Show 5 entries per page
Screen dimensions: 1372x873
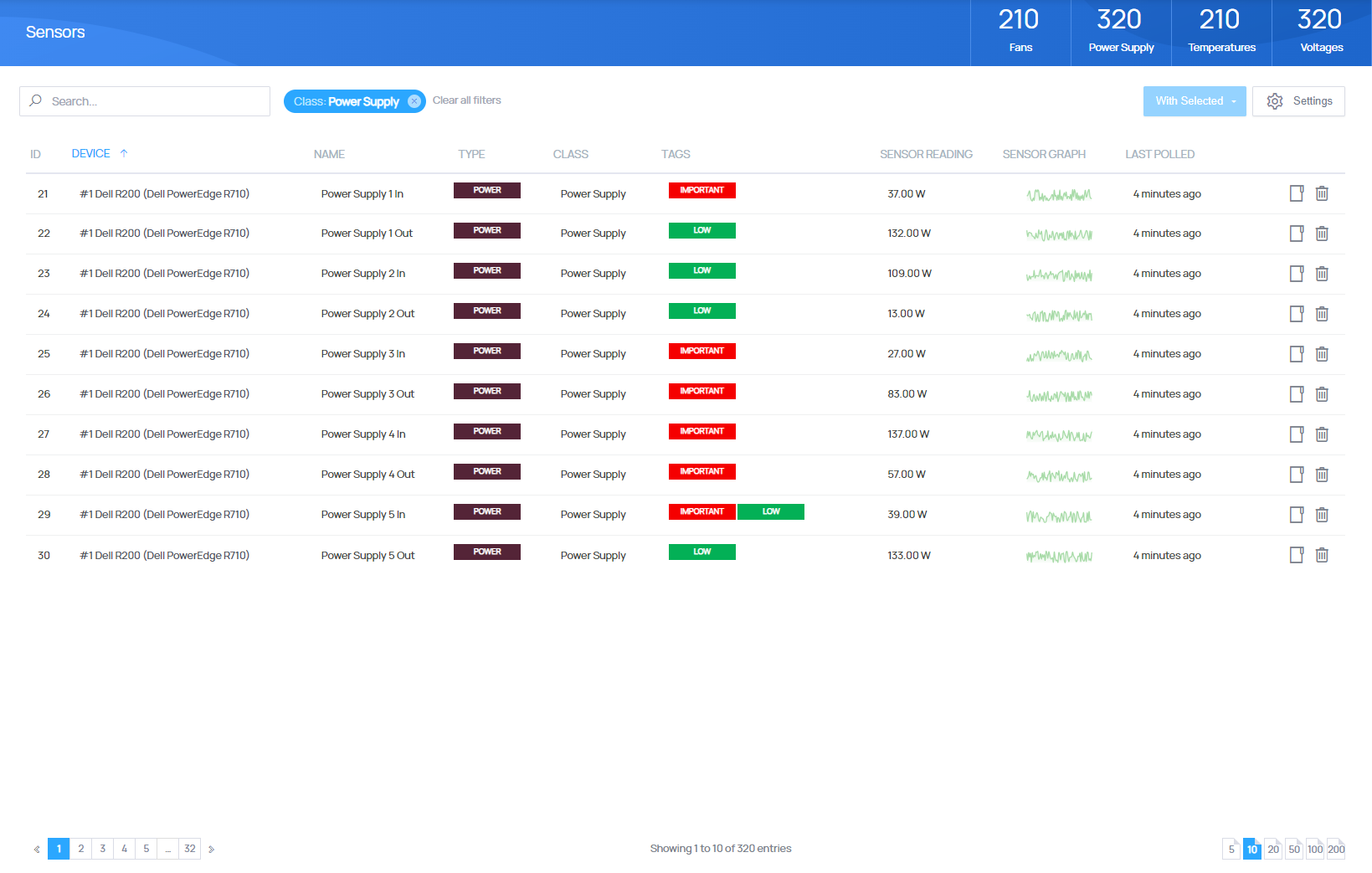click(x=1231, y=849)
